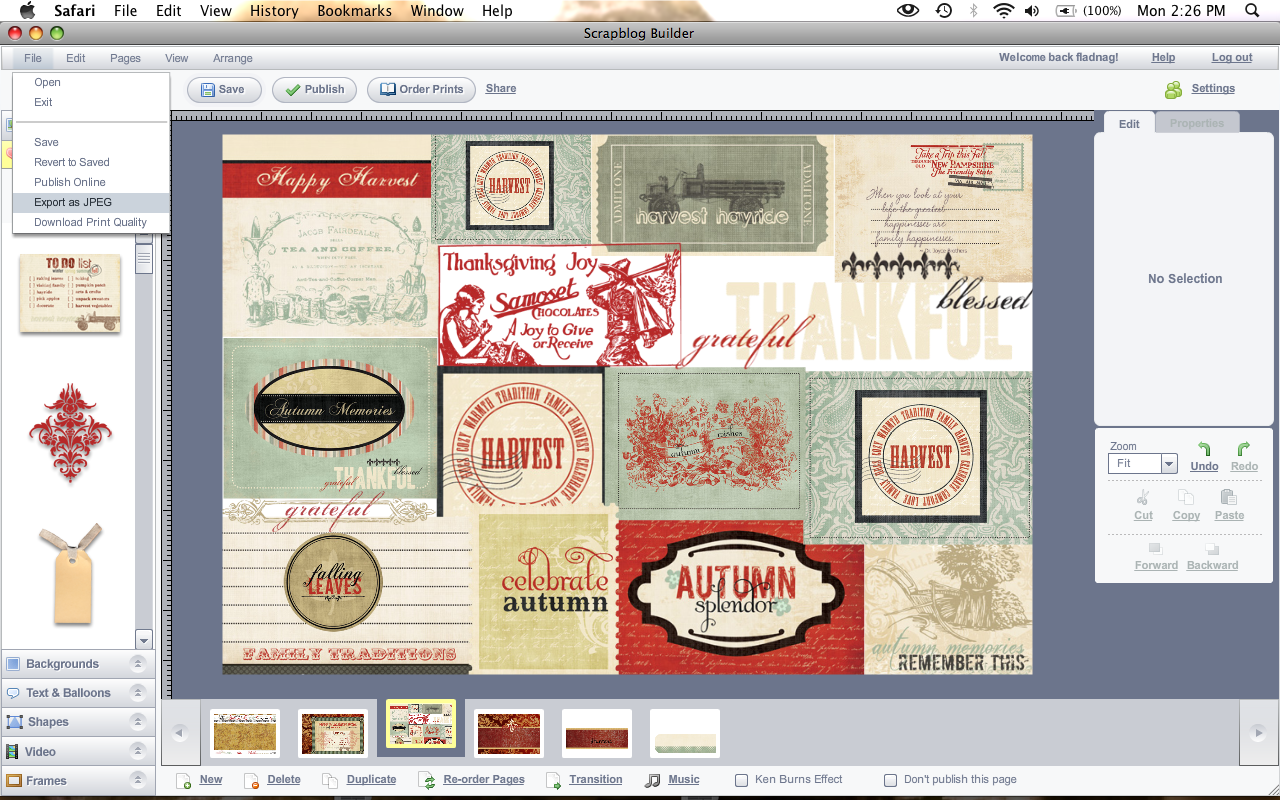Click the "No Selection" text

click(x=1185, y=279)
